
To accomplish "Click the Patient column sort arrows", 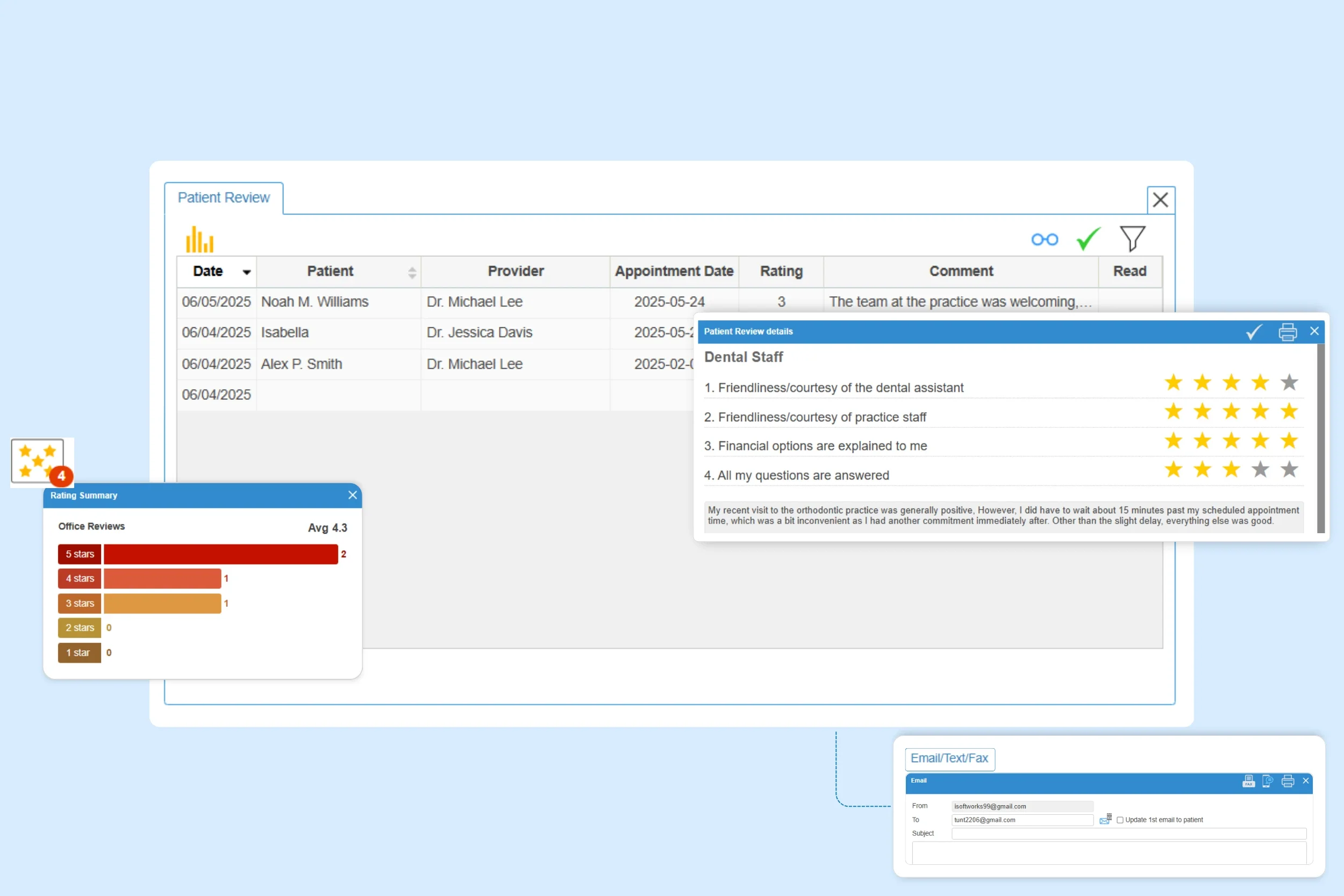I will coord(412,272).
